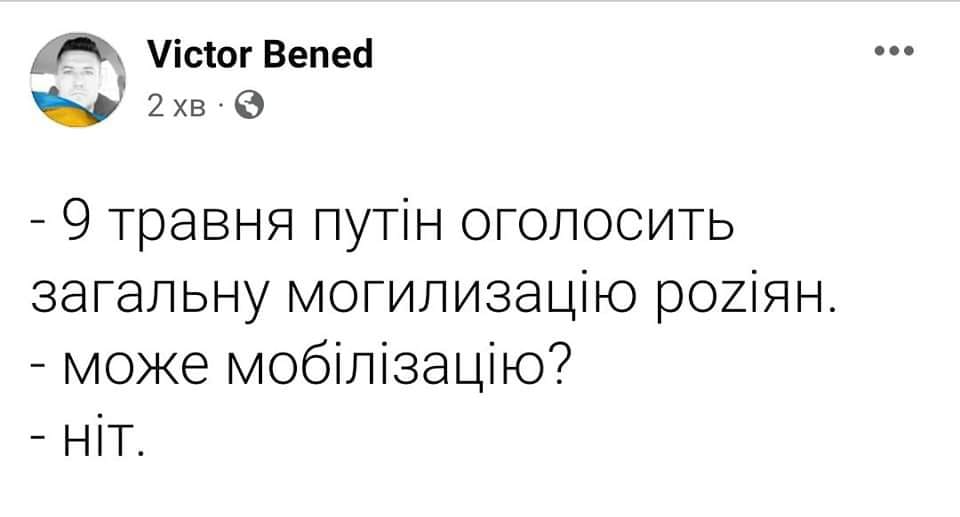Open the three-dot post options menu
The width and height of the screenshot is (960, 517).
coord(893,52)
